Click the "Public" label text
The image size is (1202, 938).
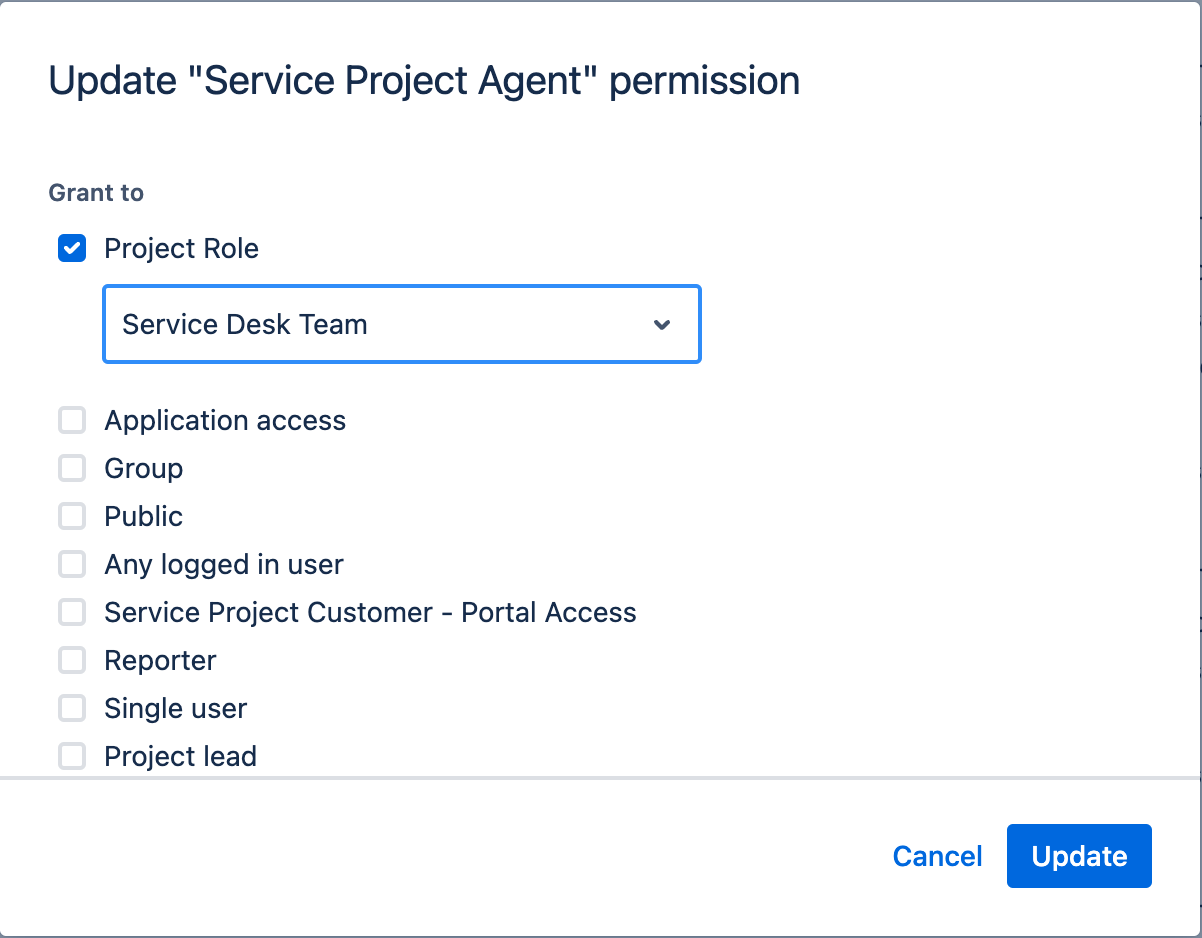point(144,517)
